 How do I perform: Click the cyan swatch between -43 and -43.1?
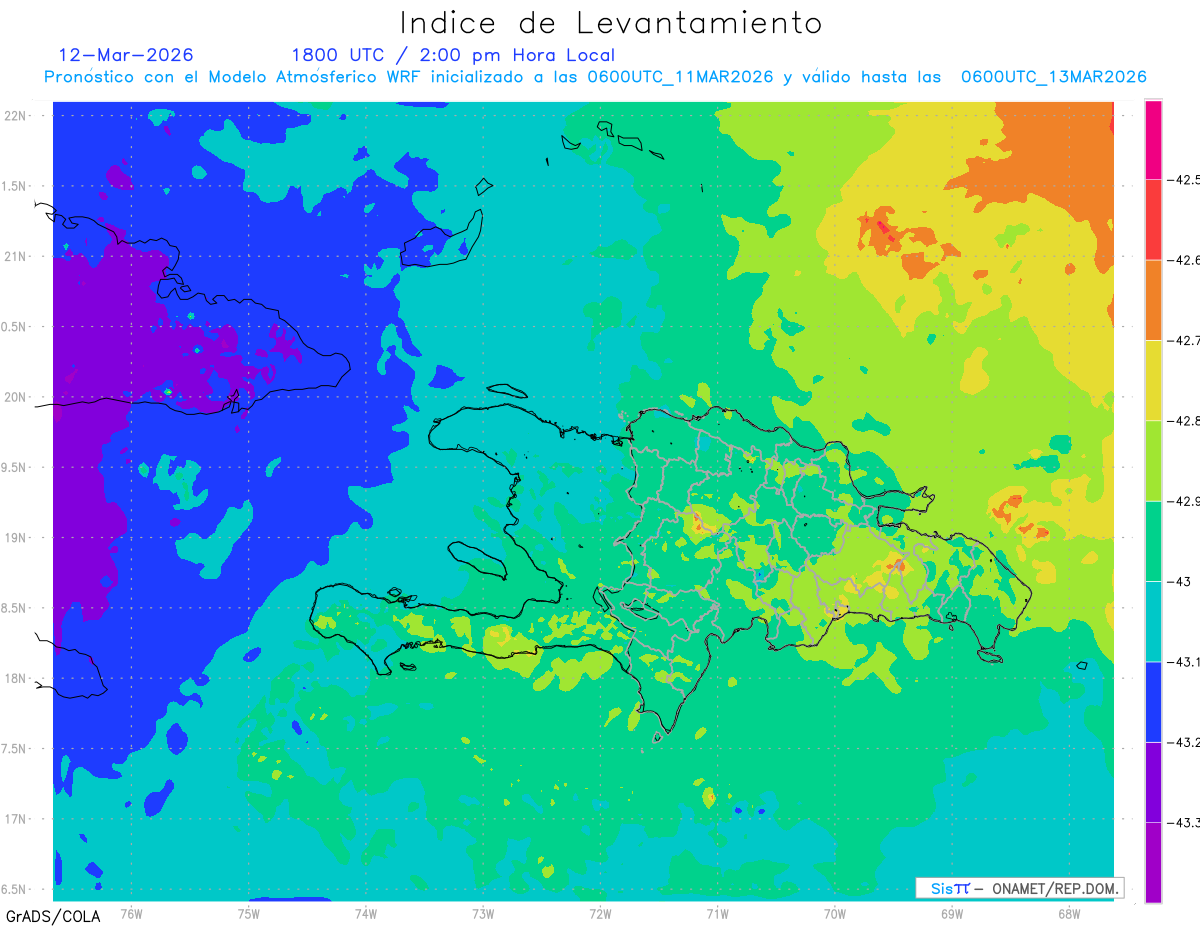tap(1153, 621)
